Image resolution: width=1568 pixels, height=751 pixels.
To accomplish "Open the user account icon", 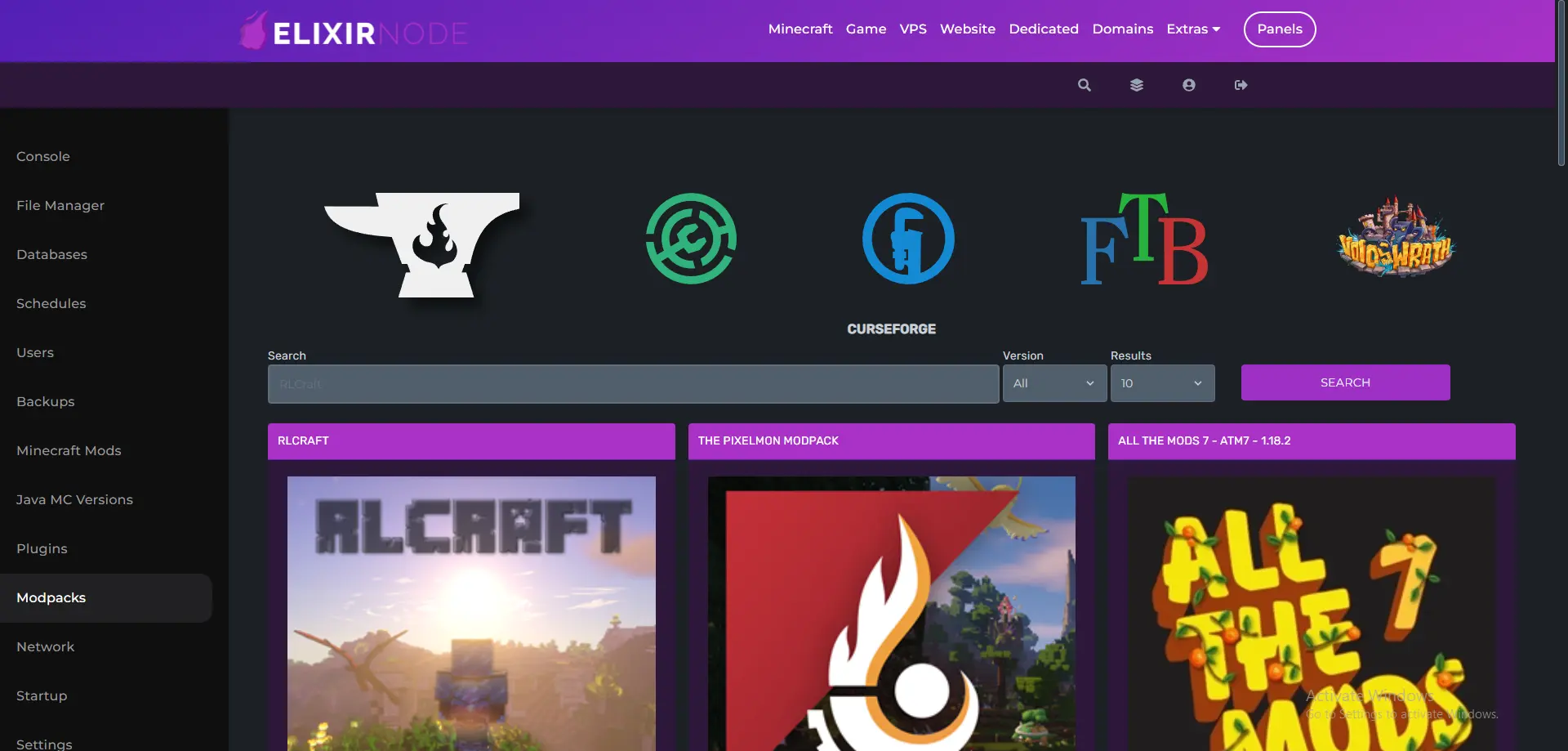I will click(x=1188, y=84).
